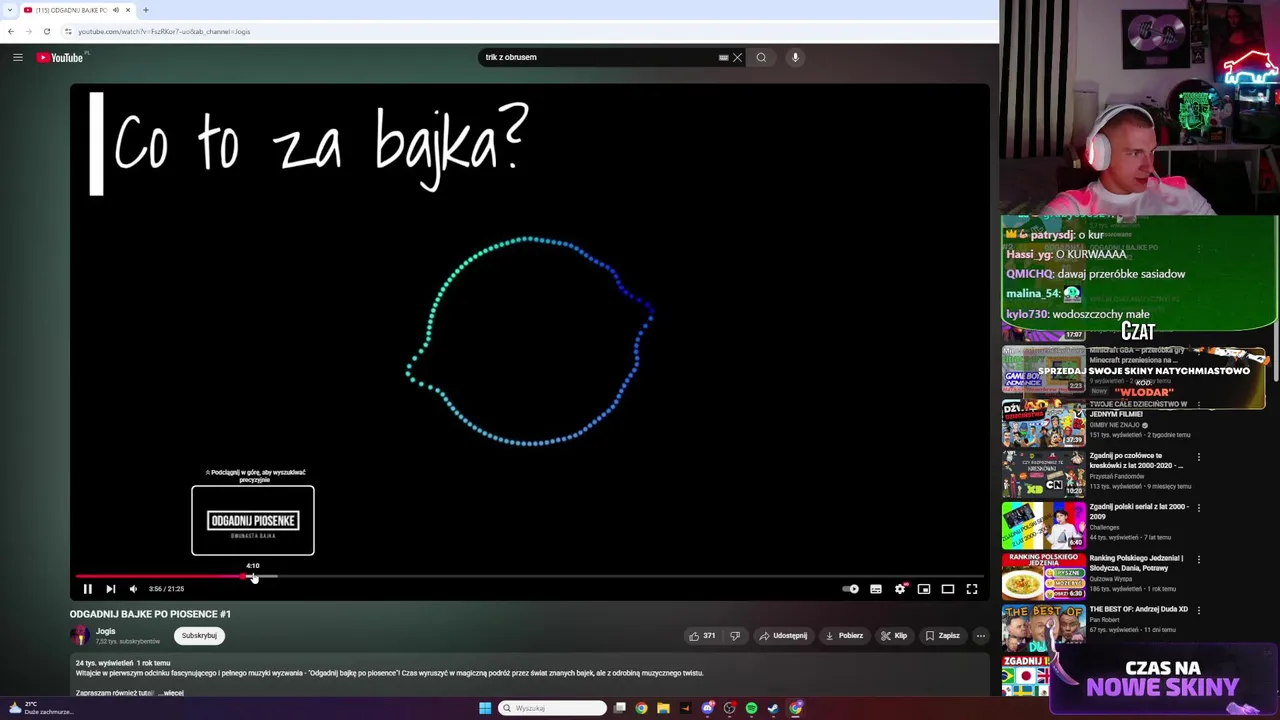Click the video progress bar near 4:10

253,576
